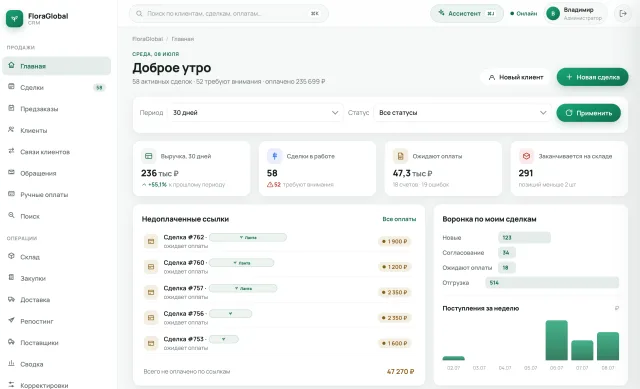Click the Заканчивается на складе box icon

coord(526,156)
